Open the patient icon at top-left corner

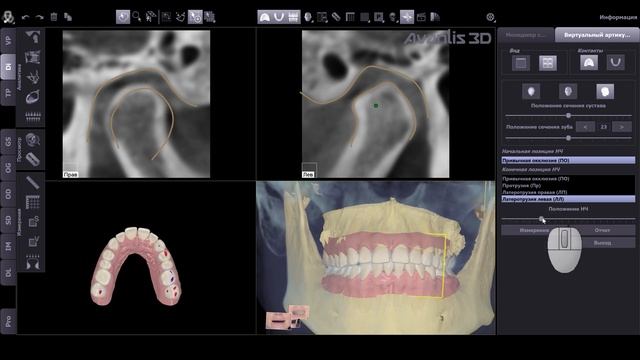(x=8, y=17)
